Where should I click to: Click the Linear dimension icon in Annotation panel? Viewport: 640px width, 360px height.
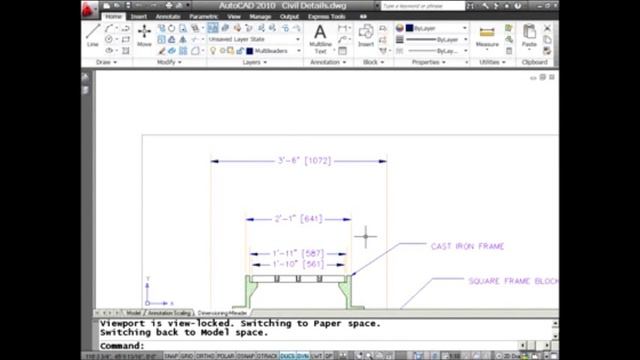pos(342,28)
